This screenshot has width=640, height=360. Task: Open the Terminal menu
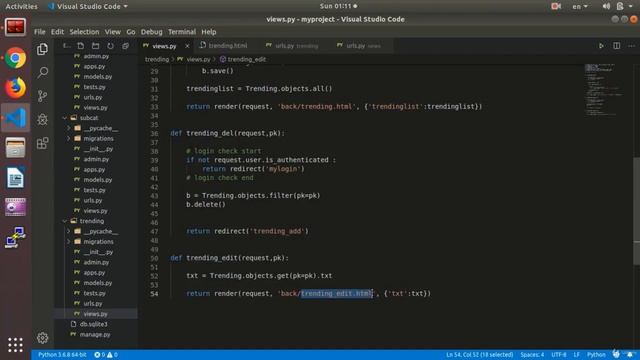[x=182, y=32]
